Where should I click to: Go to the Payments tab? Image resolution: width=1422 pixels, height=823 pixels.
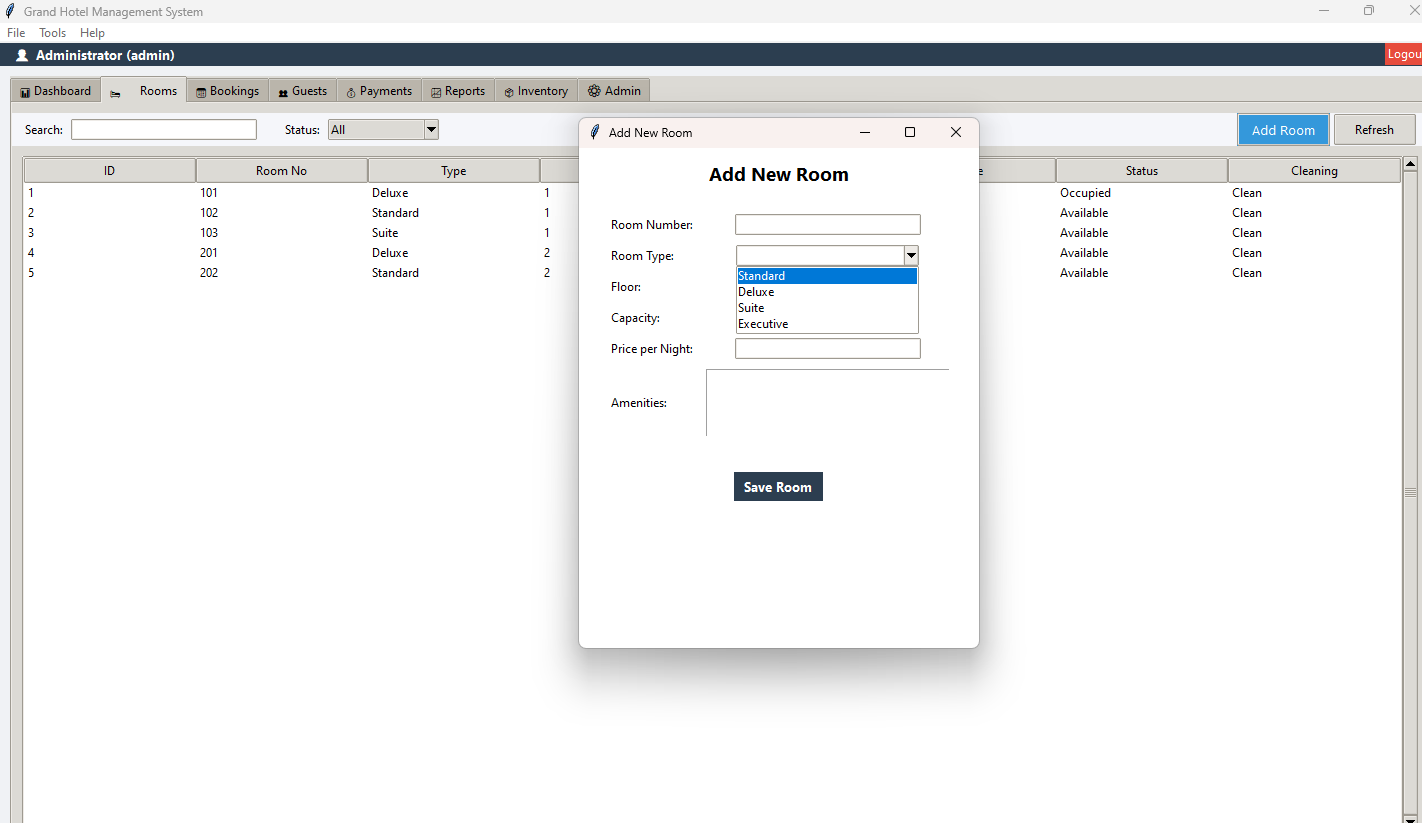379,91
